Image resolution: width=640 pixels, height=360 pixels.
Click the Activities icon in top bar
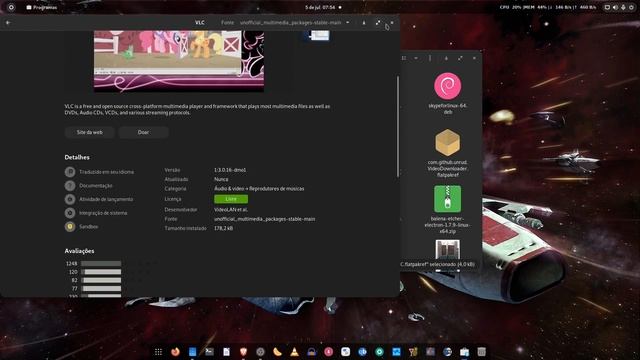tap(11, 7)
